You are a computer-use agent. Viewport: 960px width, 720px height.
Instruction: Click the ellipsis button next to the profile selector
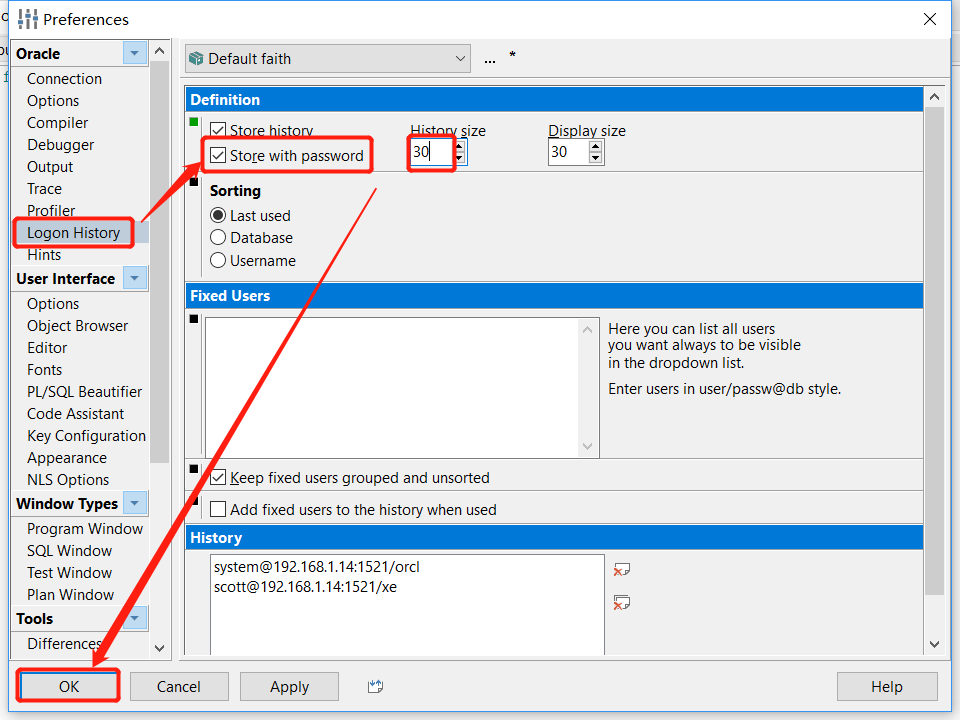click(x=489, y=58)
